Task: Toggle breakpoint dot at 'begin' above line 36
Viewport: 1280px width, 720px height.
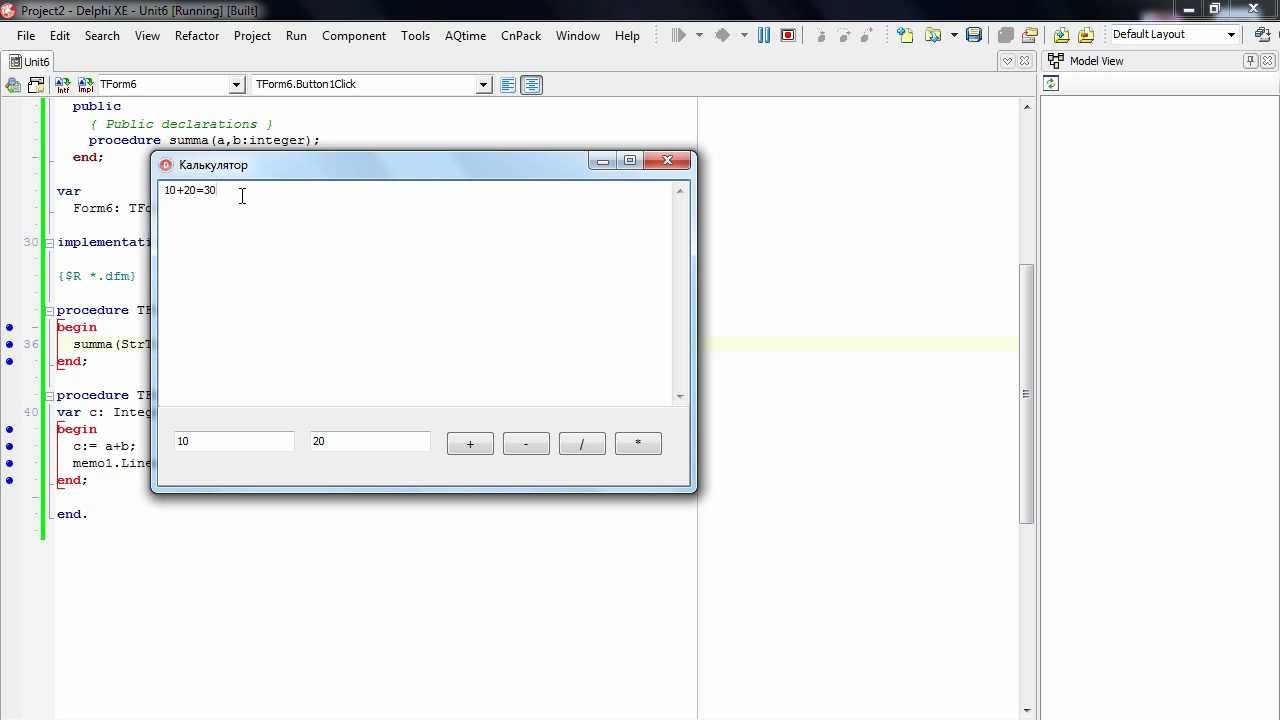Action: point(10,327)
